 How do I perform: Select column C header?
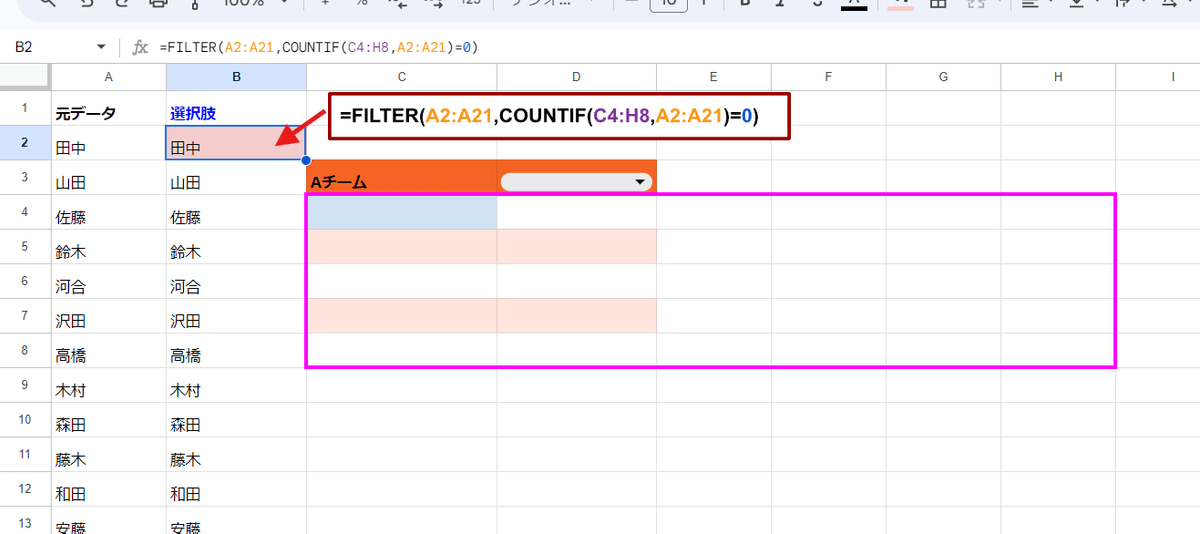(401, 76)
